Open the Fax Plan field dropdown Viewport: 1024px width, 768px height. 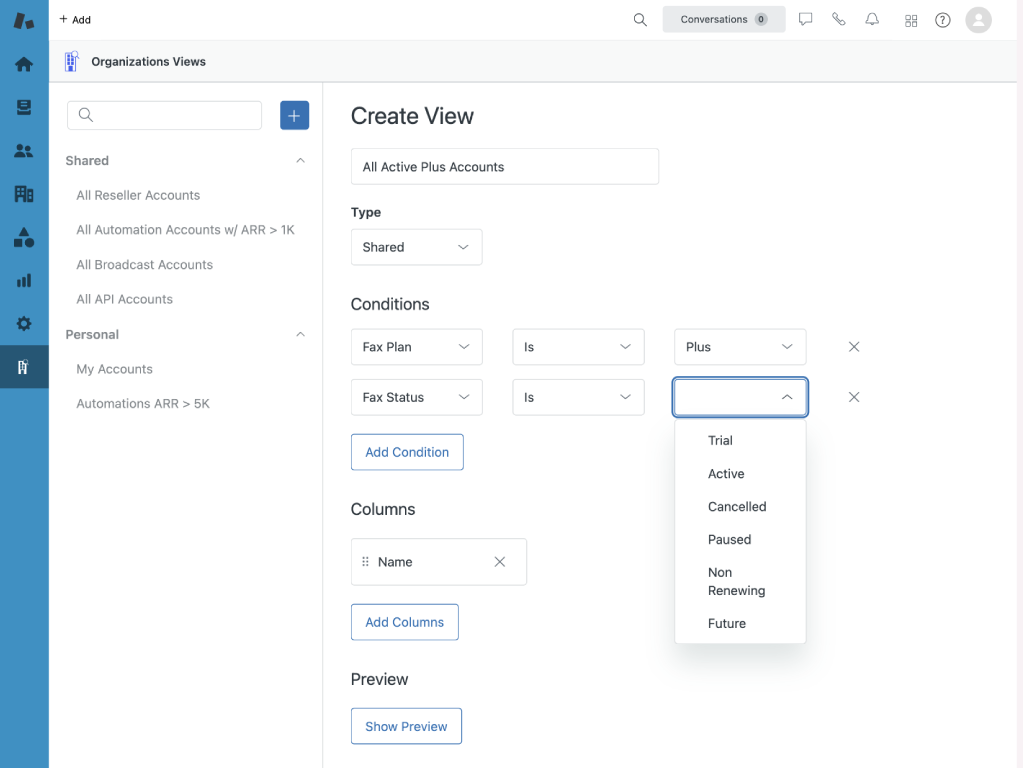416,347
